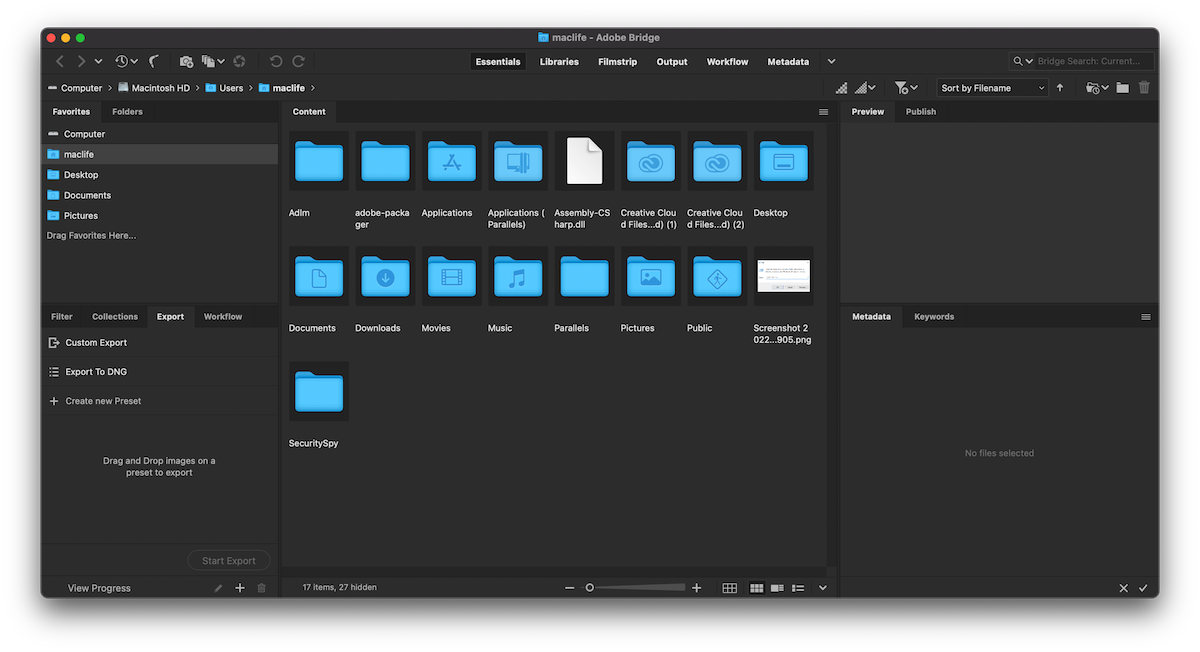Screen dimensions: 1200x652
Task: Increase thumbnail size with the zoom slider
Action: point(696,587)
